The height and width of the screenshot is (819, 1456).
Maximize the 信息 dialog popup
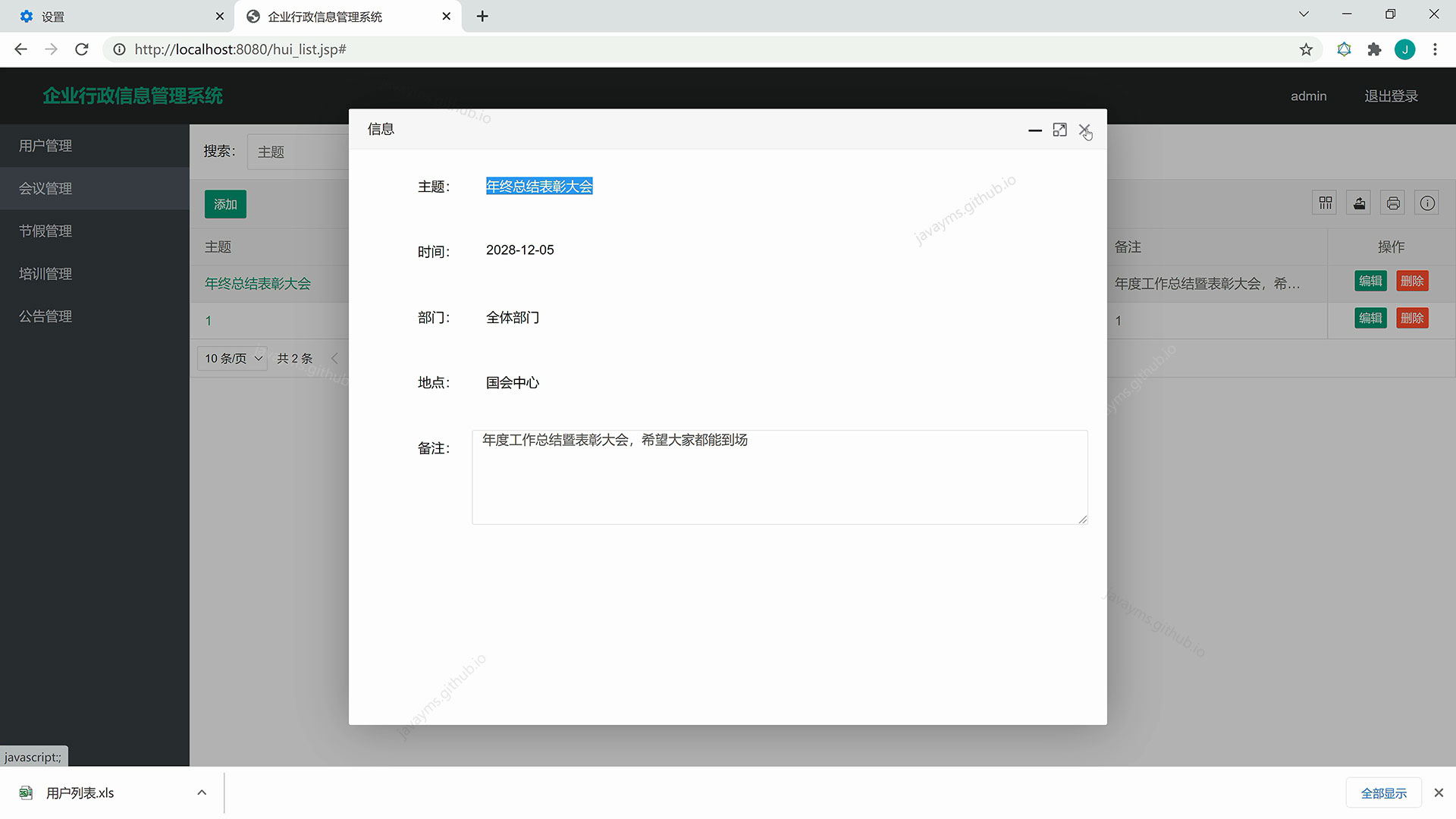point(1059,130)
